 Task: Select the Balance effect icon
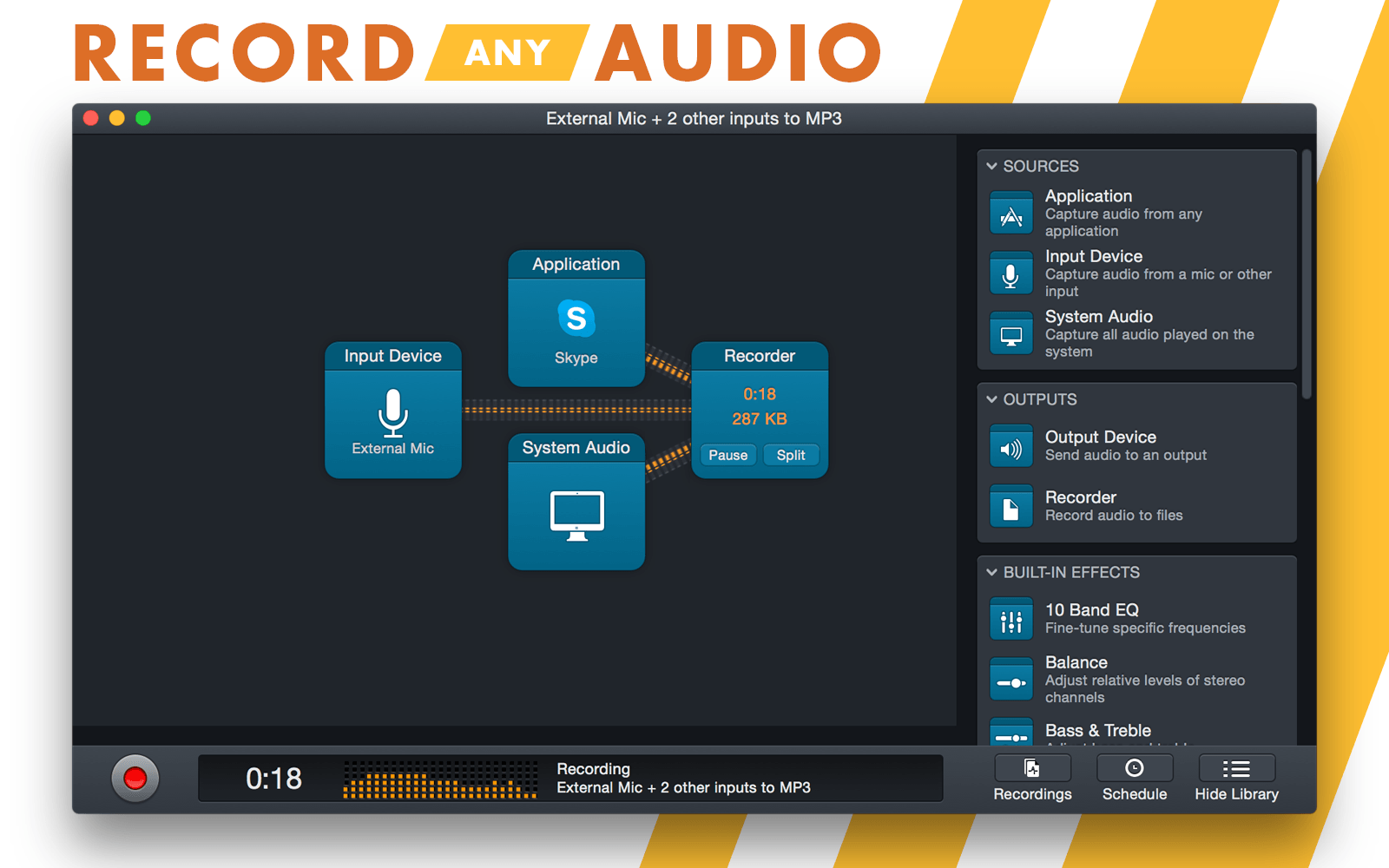1011,680
